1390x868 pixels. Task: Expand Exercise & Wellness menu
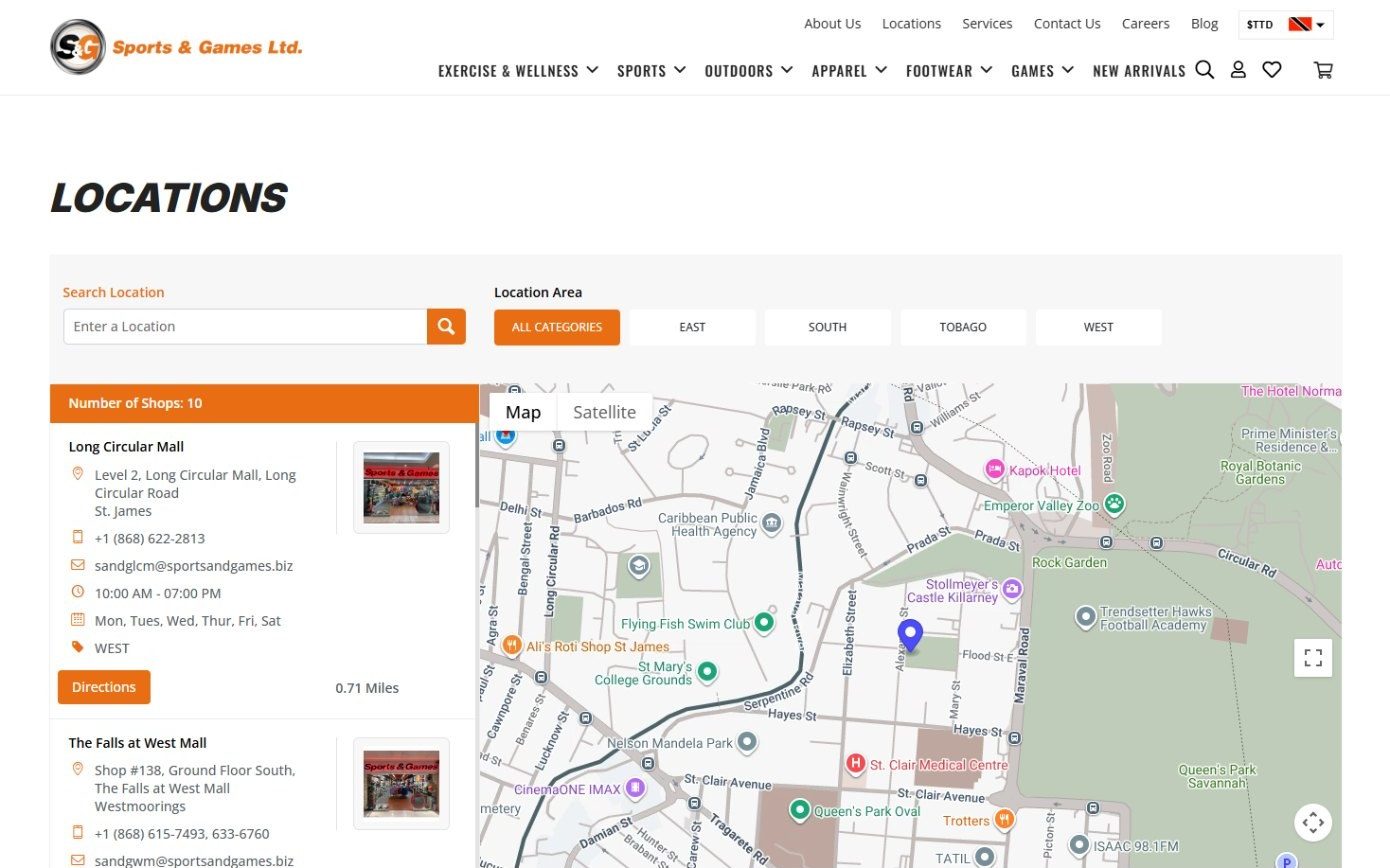click(x=518, y=70)
